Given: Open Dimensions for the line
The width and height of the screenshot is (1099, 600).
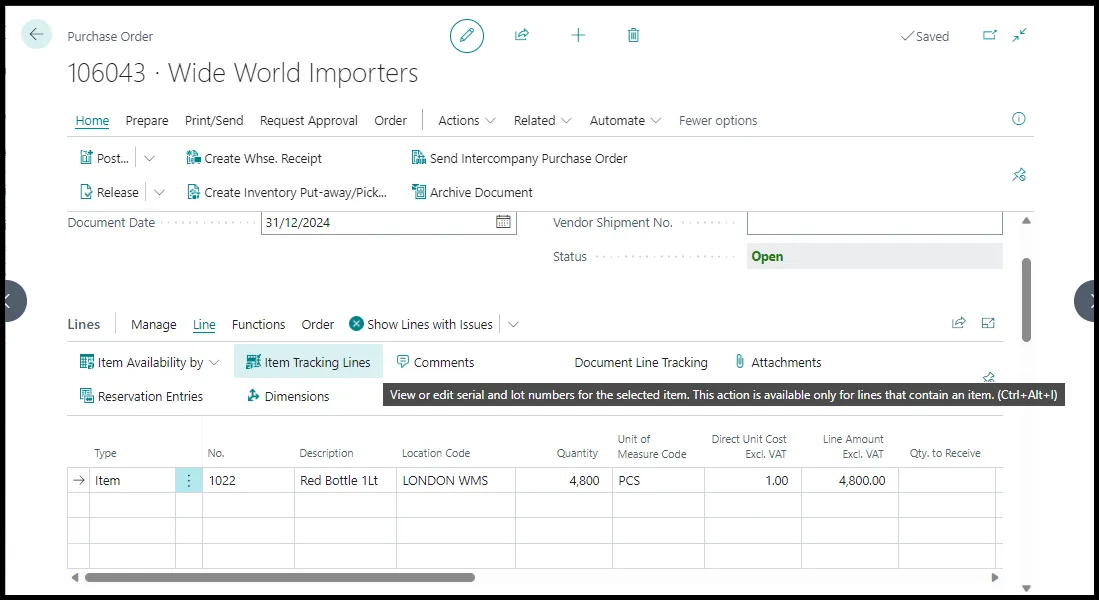Looking at the screenshot, I should [x=288, y=396].
